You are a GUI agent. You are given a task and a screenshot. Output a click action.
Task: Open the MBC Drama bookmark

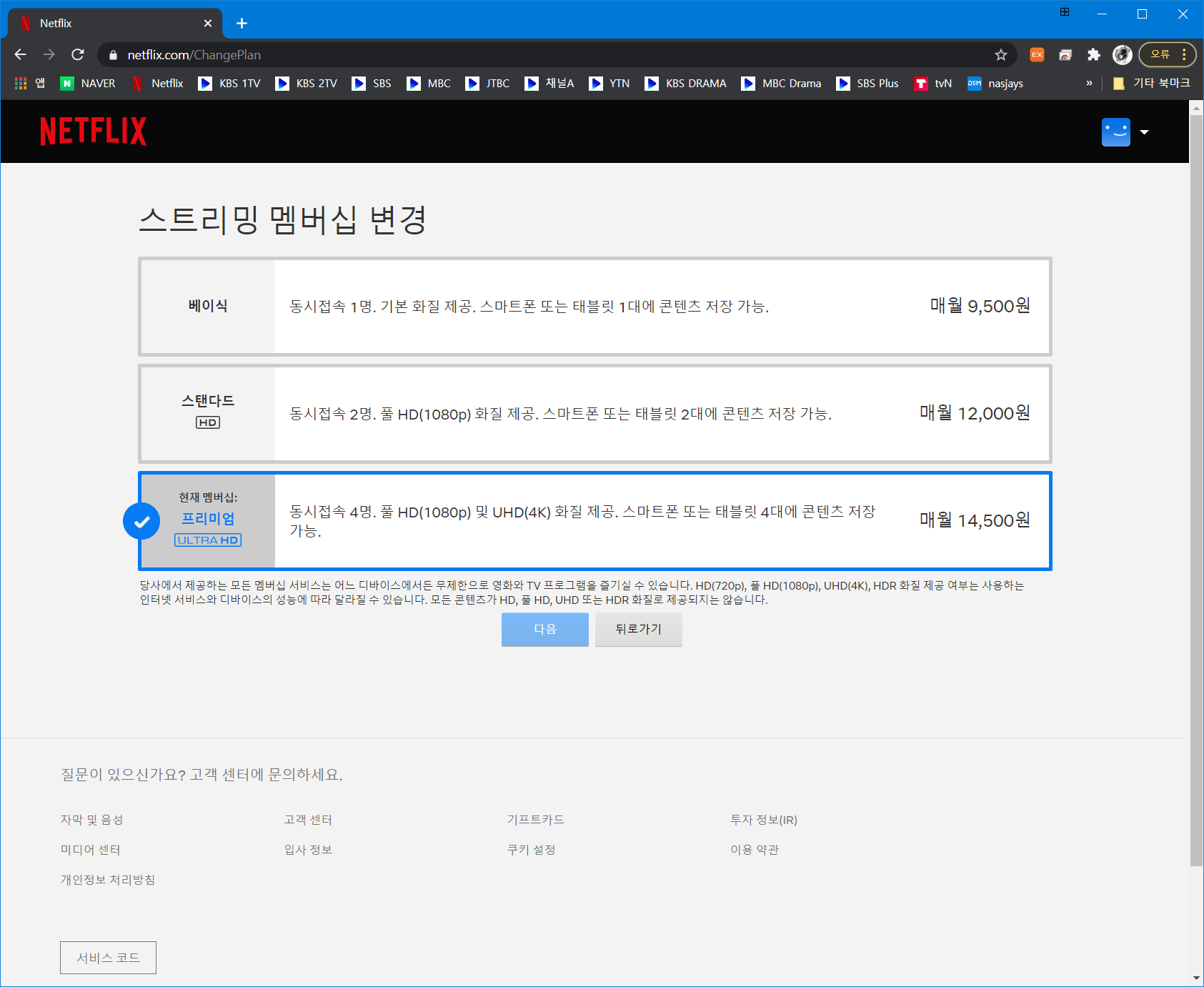pos(782,83)
